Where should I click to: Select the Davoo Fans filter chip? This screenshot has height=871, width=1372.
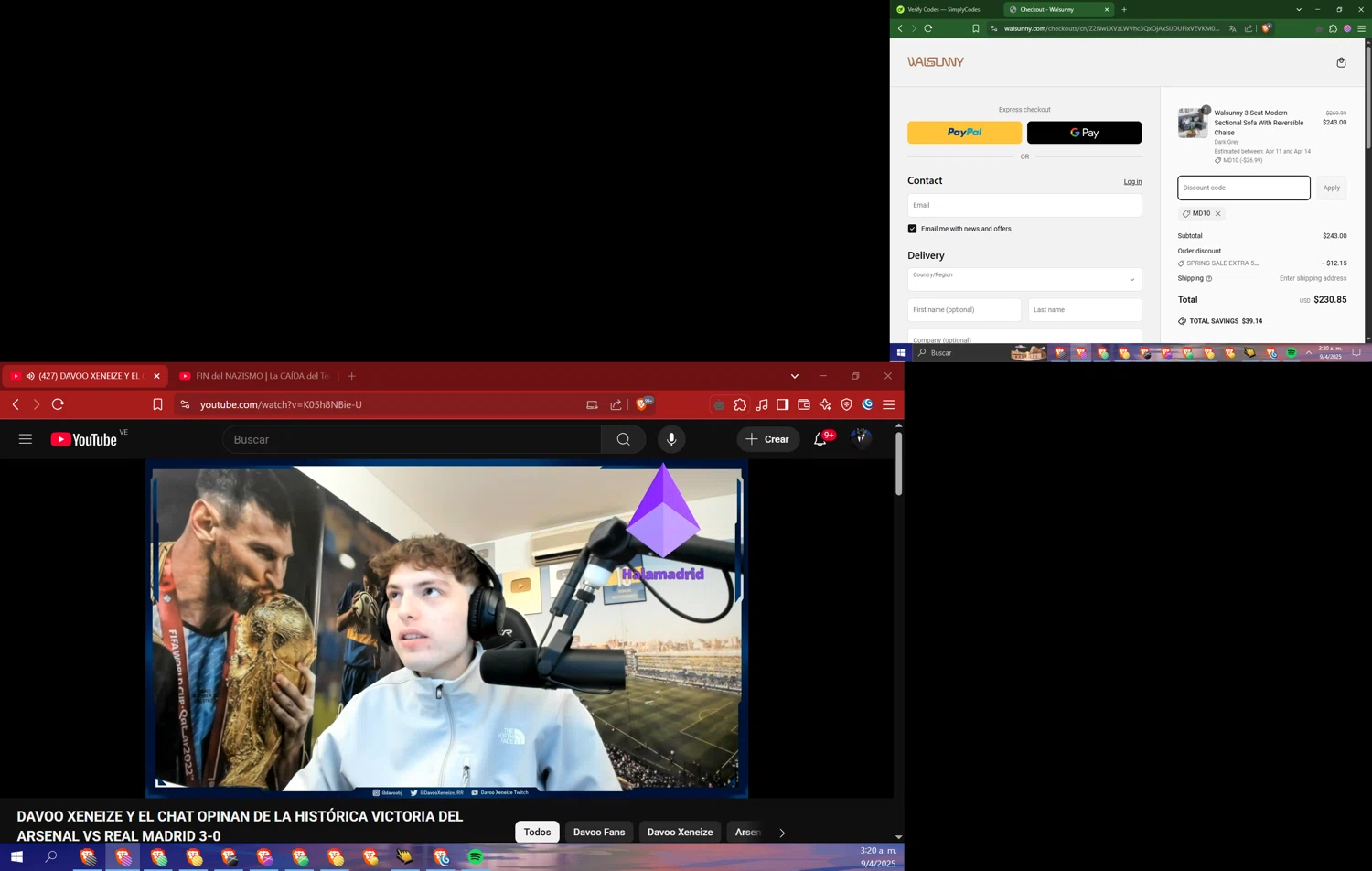click(599, 832)
